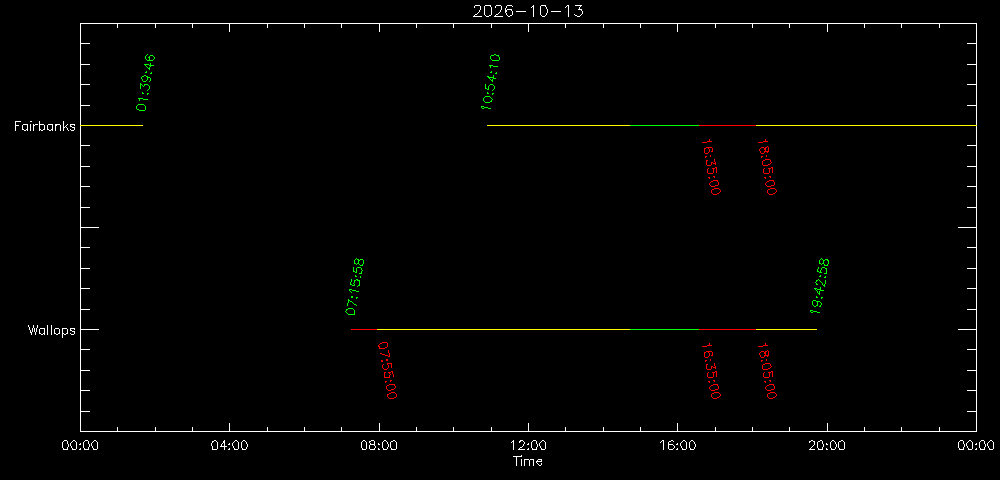Image resolution: width=1000 pixels, height=480 pixels.
Task: Select the Wallops axis label
Action: click(52, 330)
